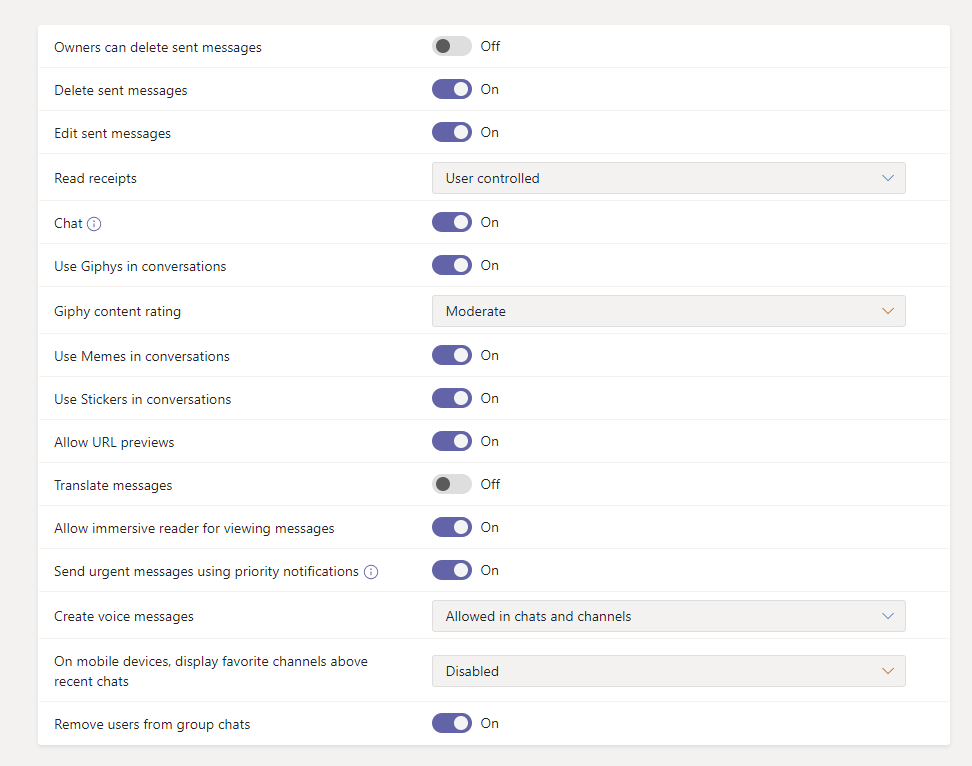Click the "Allow URL previews" label

click(114, 442)
